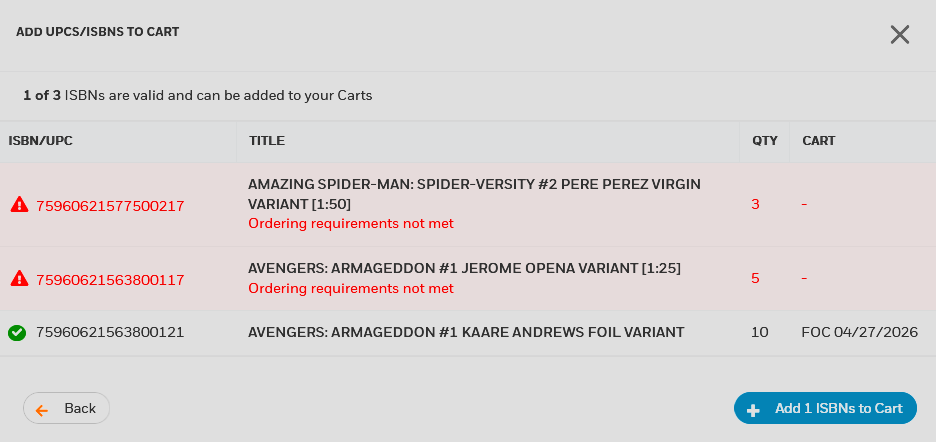Click the orange back arrow icon
The image size is (936, 442).
click(42, 410)
